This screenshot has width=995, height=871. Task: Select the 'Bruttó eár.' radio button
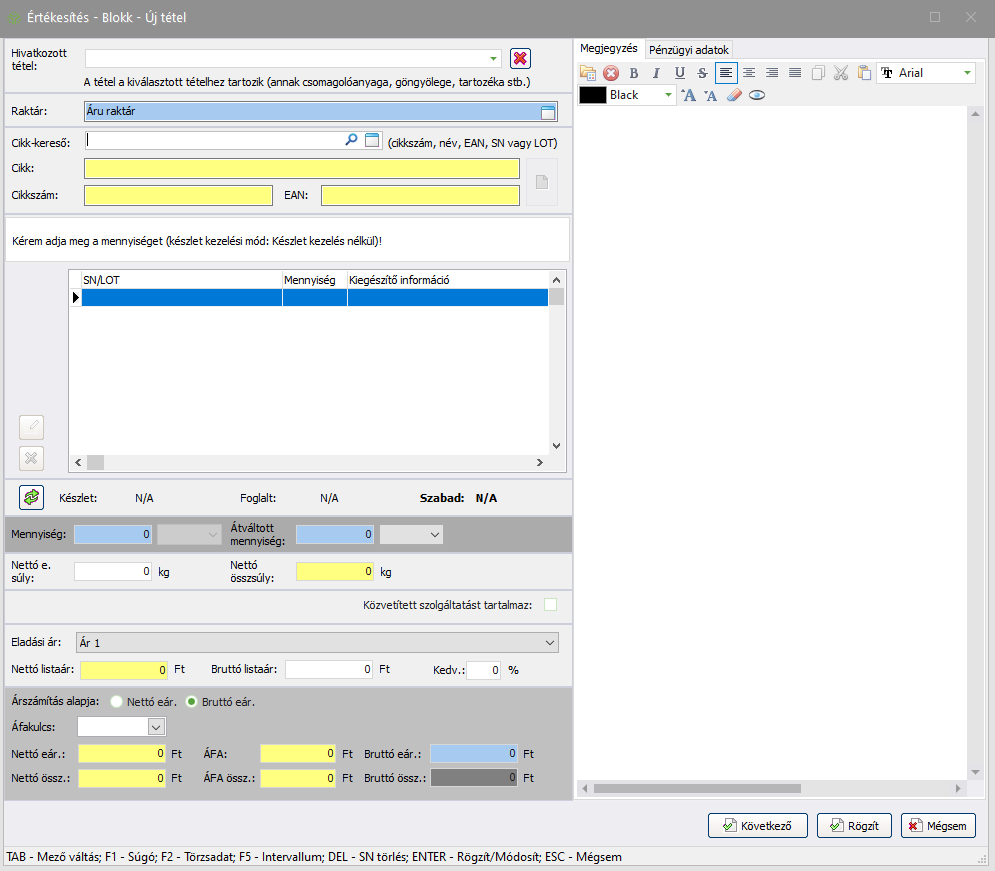(x=192, y=702)
